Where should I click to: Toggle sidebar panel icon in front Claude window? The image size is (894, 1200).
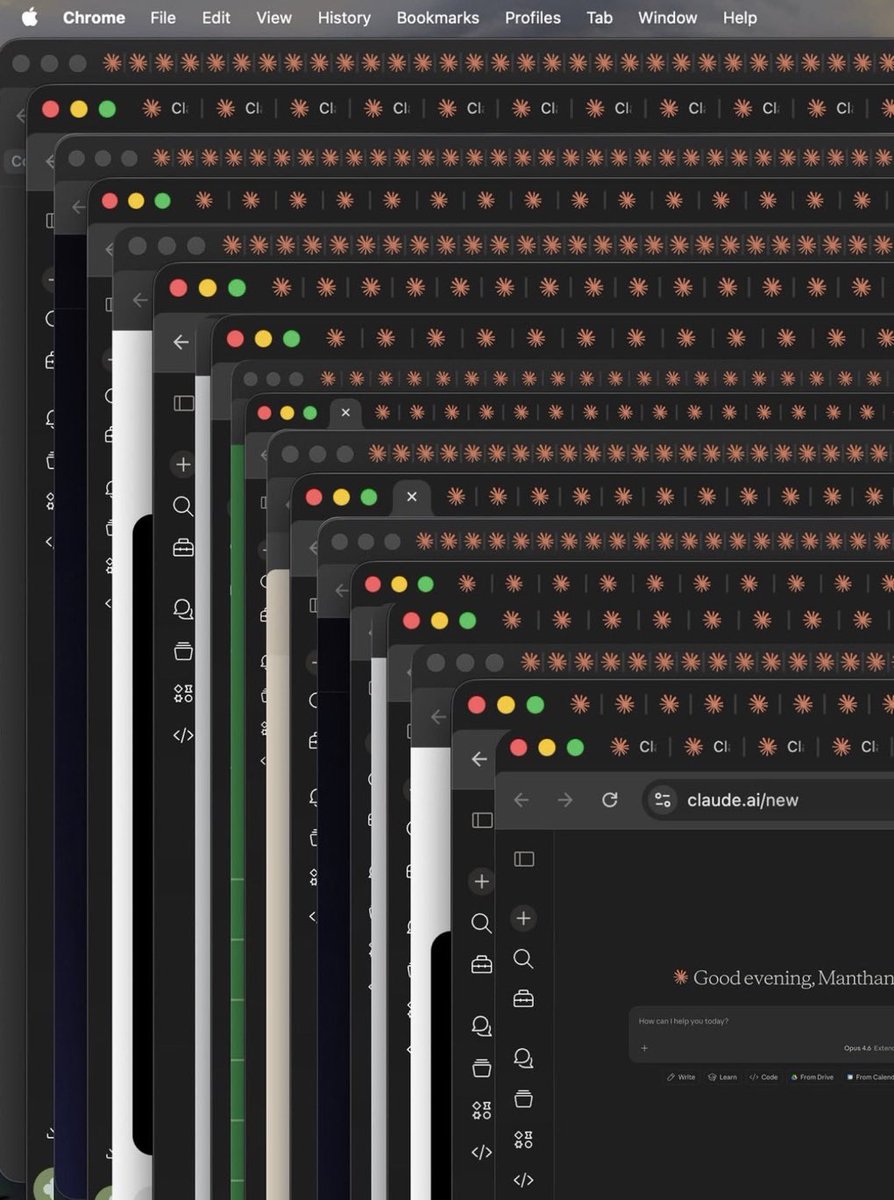pos(524,859)
